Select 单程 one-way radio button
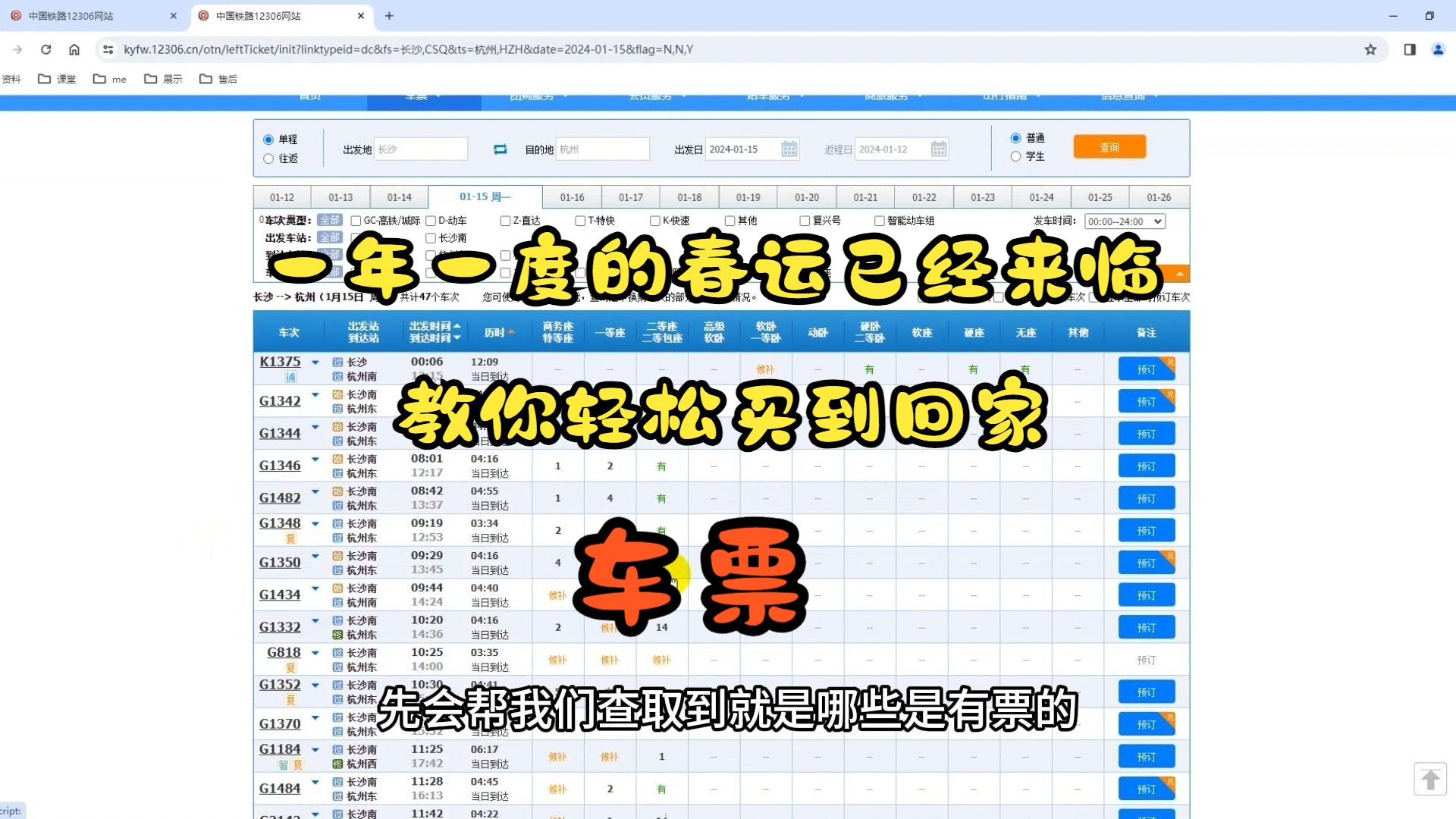1456x819 pixels. point(268,140)
